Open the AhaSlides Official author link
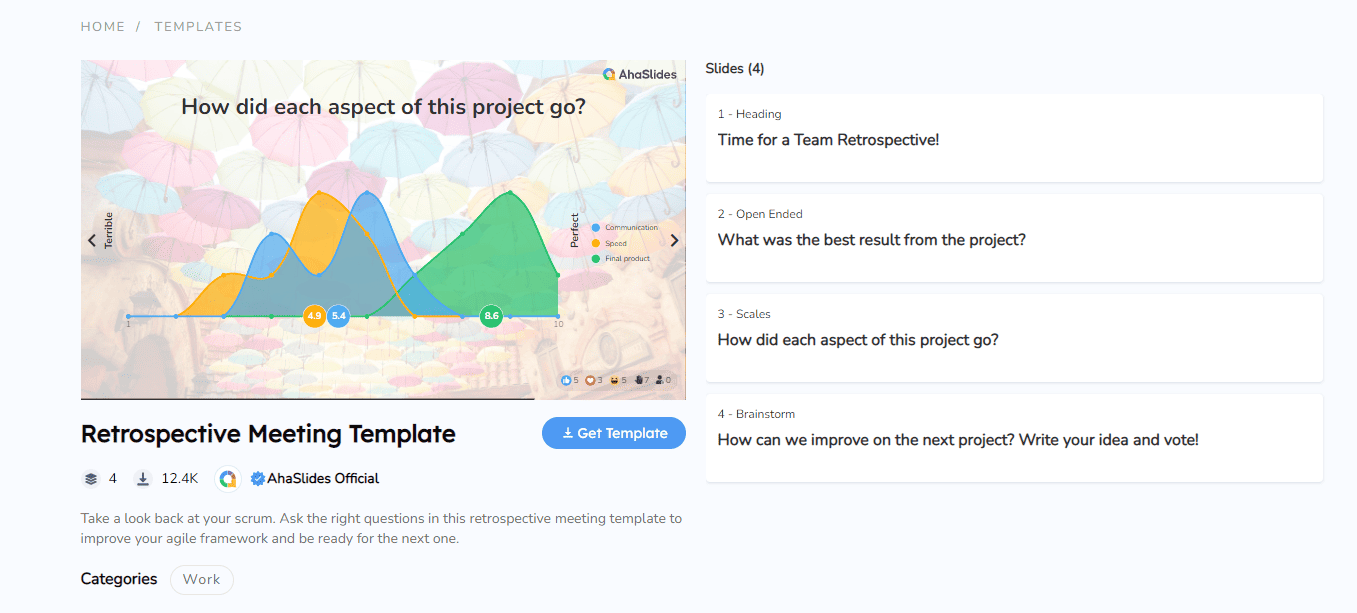 (323, 479)
